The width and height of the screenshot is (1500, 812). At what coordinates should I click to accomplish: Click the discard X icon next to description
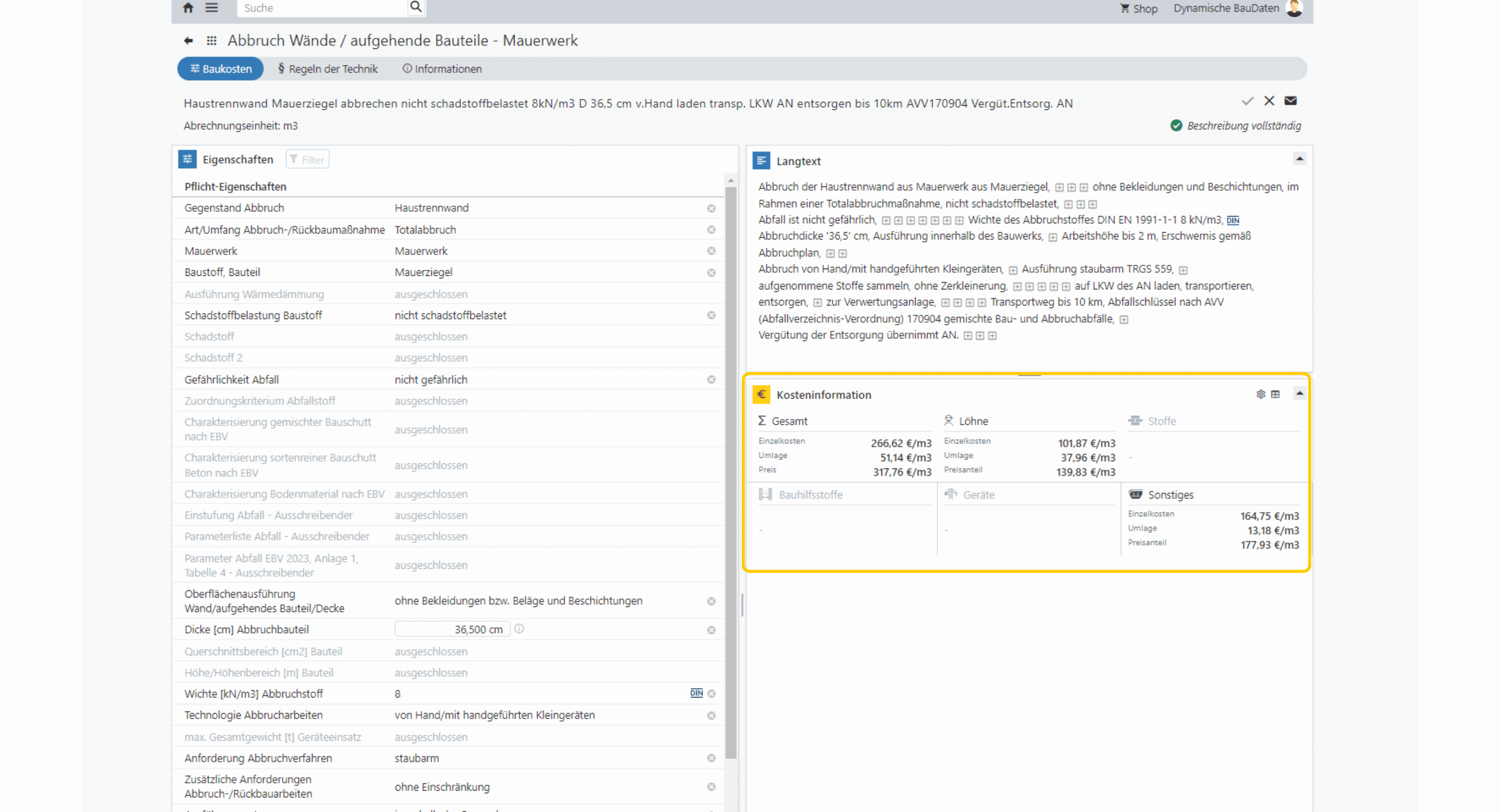pyautogui.click(x=1269, y=100)
